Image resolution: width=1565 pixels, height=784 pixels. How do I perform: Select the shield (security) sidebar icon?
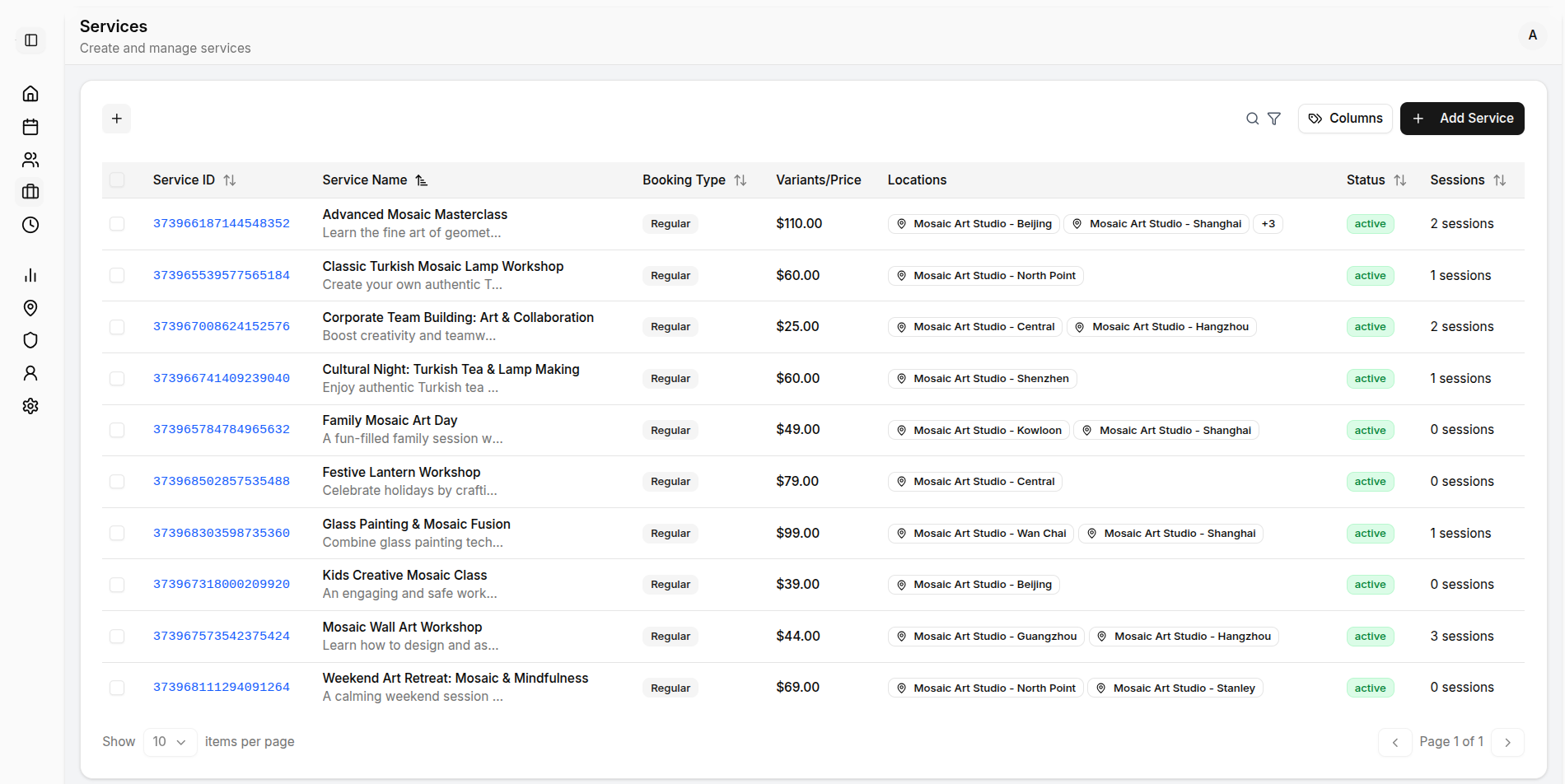(30, 340)
